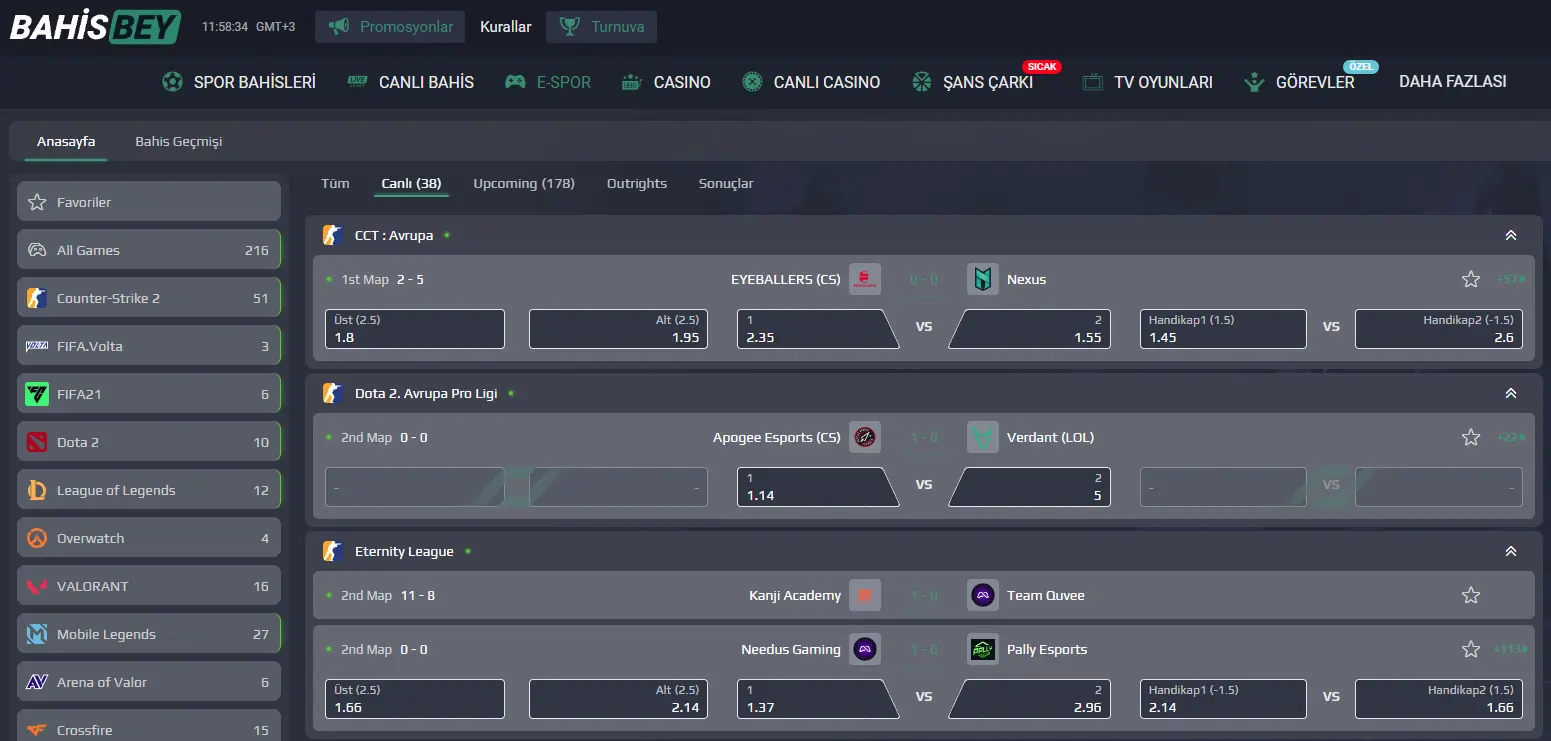The height and width of the screenshot is (741, 1551).
Task: Click the Overwatch sidebar icon
Action: [x=37, y=538]
